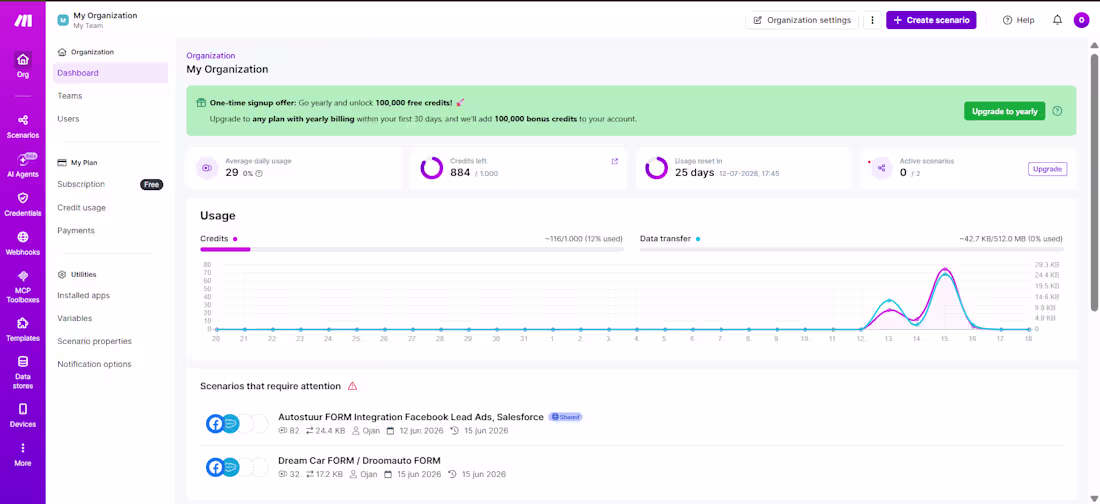Open Teams in the left menu
The height and width of the screenshot is (504, 1100).
pyautogui.click(x=69, y=96)
